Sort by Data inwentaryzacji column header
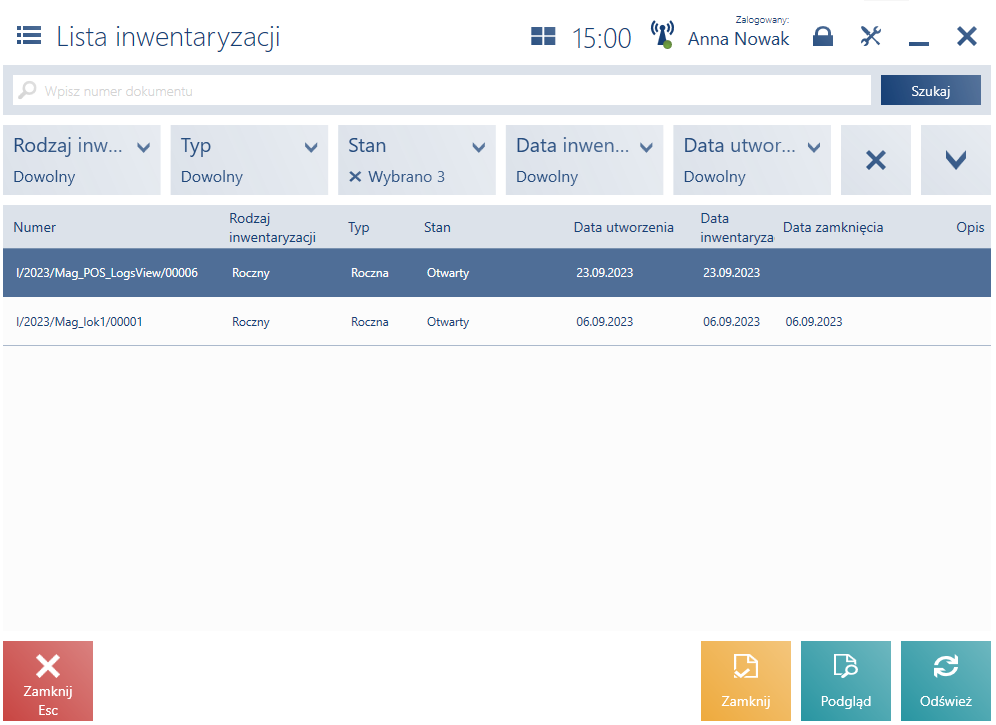This screenshot has height=725, width=996. click(737, 227)
